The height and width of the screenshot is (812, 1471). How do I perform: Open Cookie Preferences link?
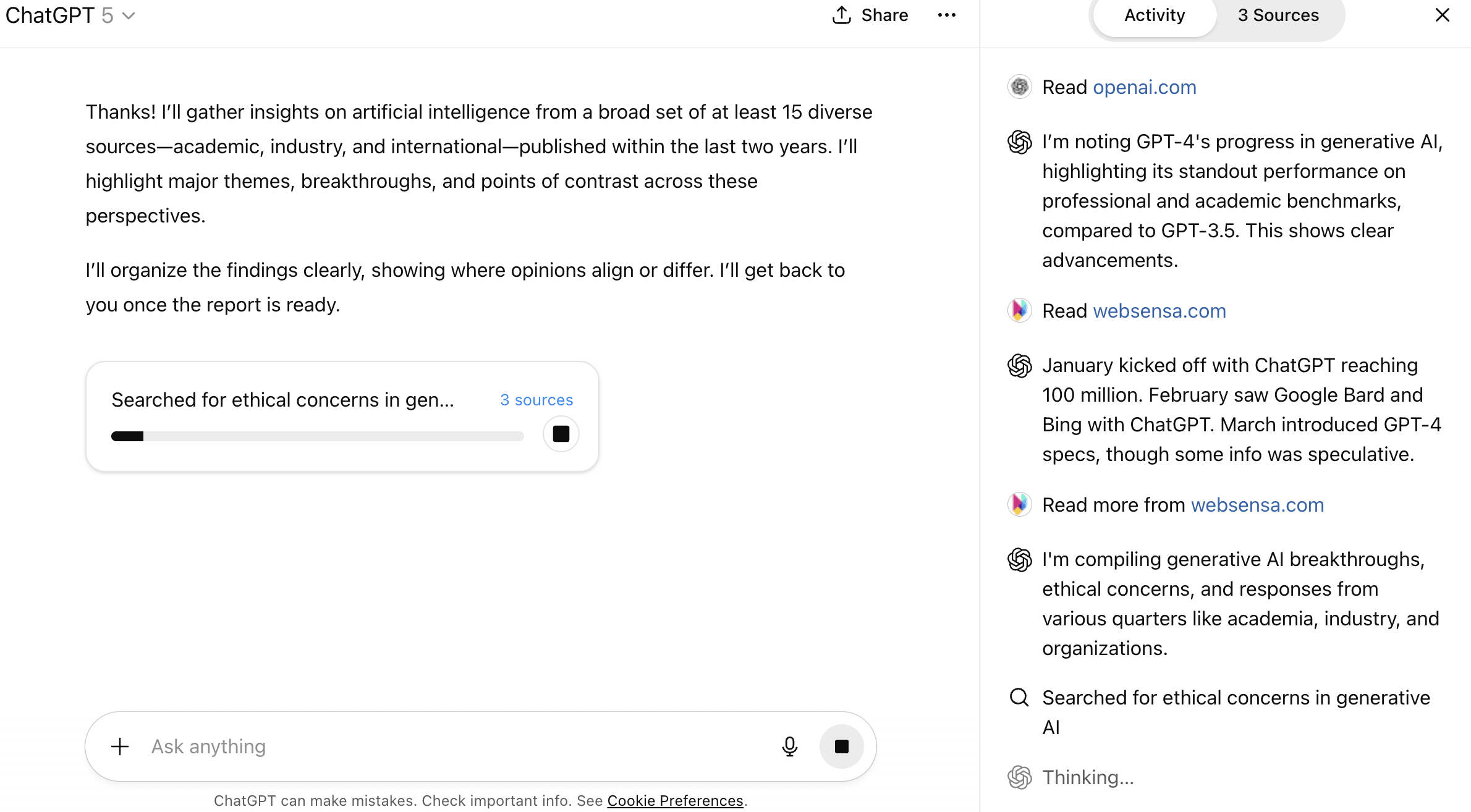[x=675, y=800]
